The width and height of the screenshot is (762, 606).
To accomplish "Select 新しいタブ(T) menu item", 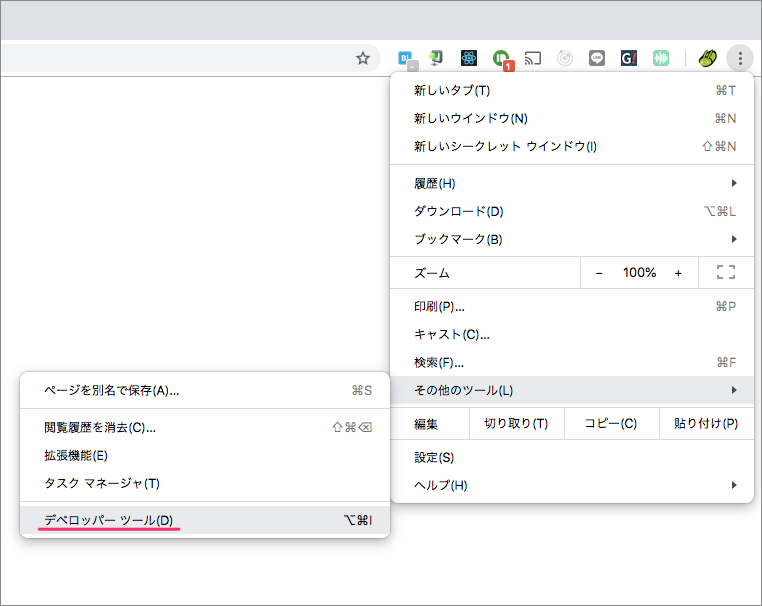I will [572, 90].
